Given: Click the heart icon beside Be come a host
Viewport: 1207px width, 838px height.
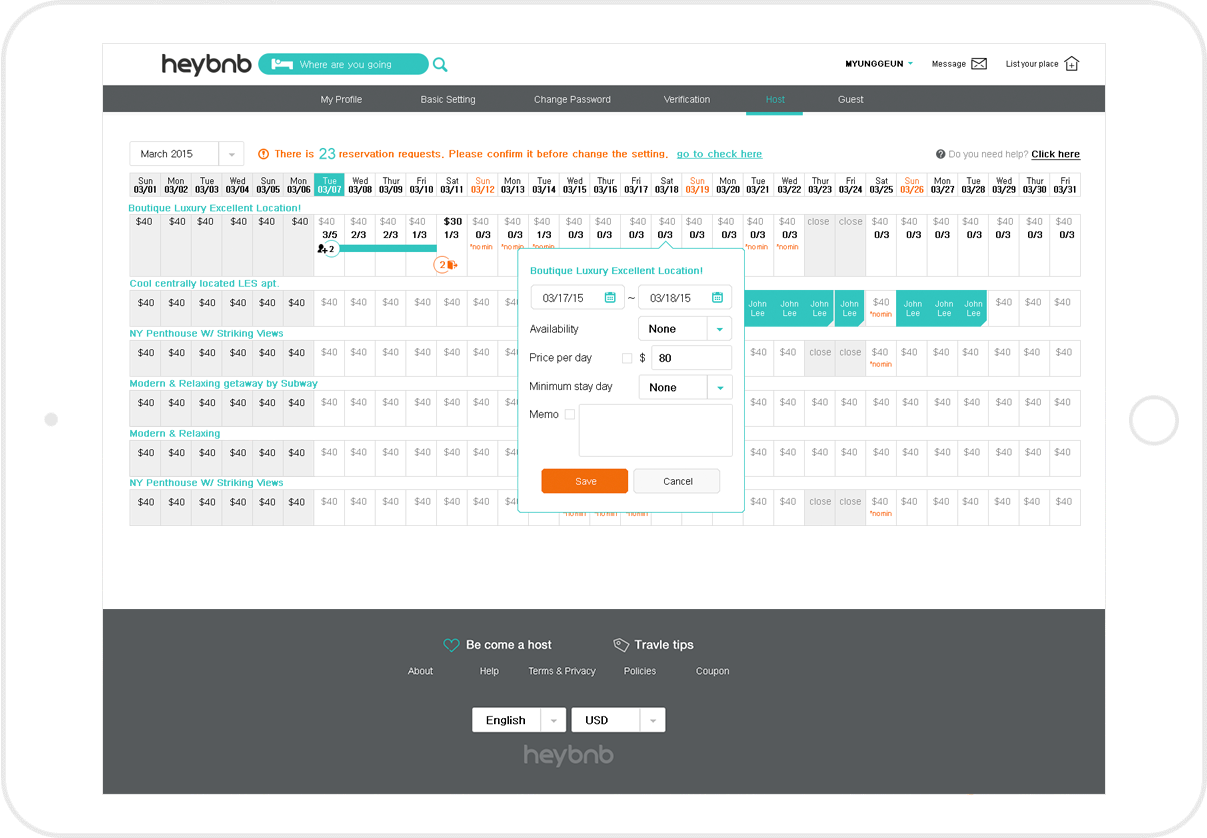Looking at the screenshot, I should pyautogui.click(x=451, y=645).
